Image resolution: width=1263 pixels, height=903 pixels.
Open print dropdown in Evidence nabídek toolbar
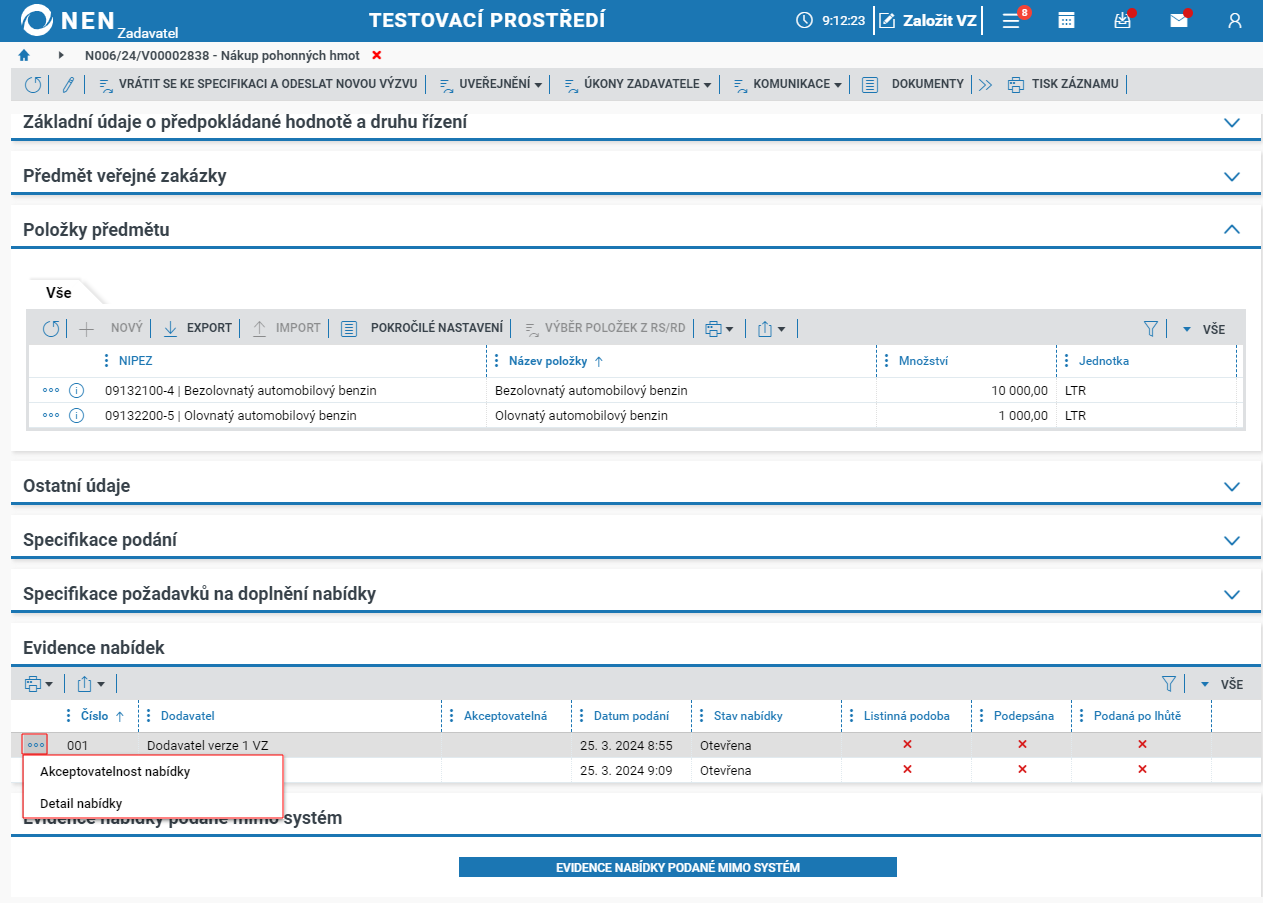click(x=38, y=684)
